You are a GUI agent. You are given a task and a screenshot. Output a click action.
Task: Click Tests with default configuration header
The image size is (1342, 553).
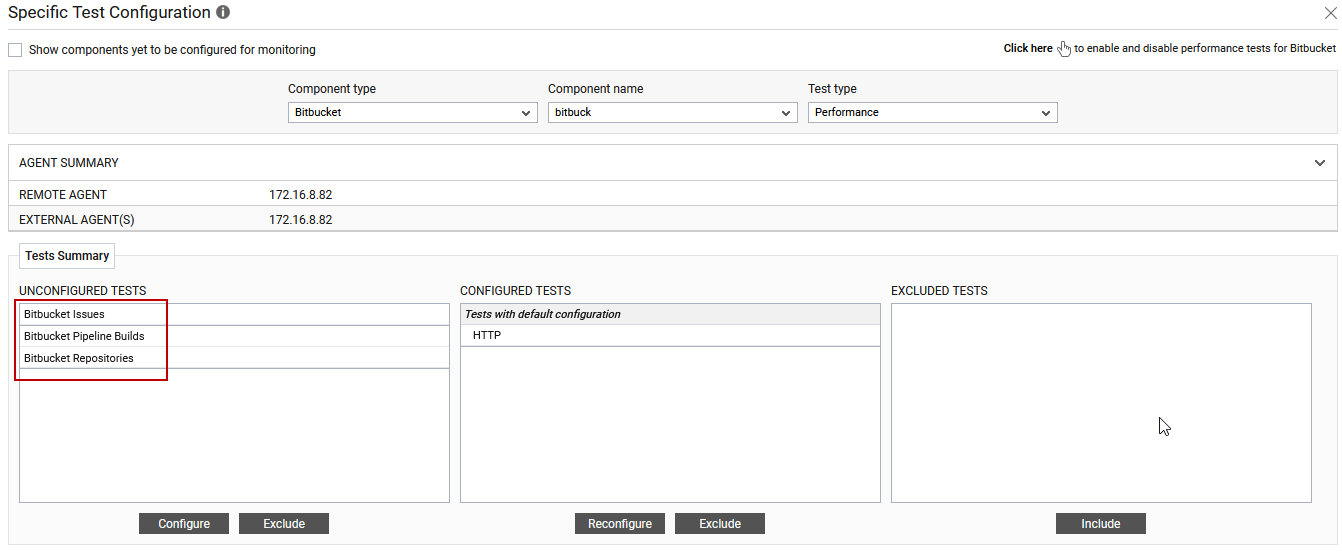(x=670, y=314)
